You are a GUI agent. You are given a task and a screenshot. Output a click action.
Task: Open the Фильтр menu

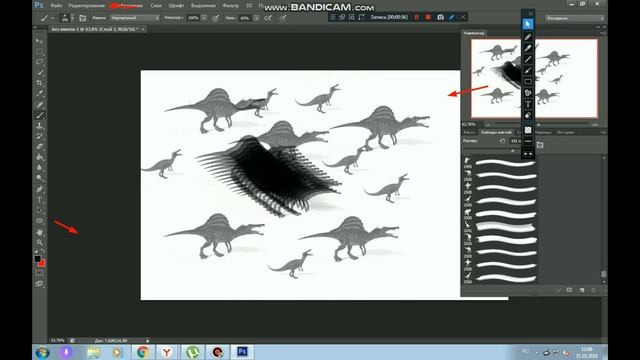point(231,6)
